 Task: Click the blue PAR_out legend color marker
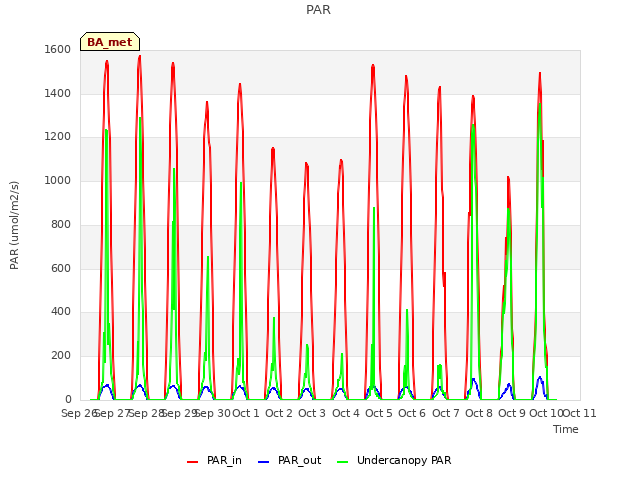(263, 462)
